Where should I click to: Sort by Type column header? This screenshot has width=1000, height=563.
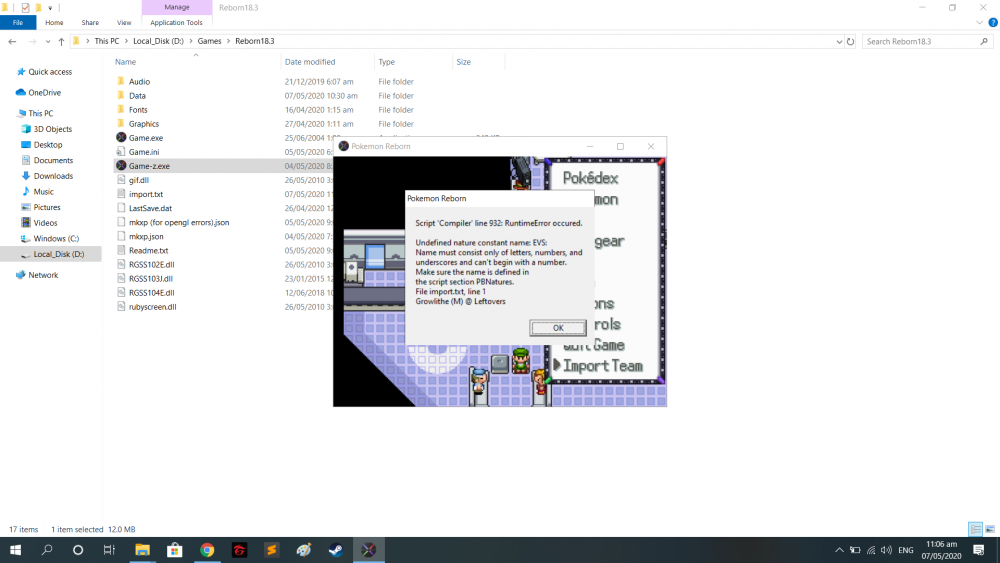coord(386,62)
